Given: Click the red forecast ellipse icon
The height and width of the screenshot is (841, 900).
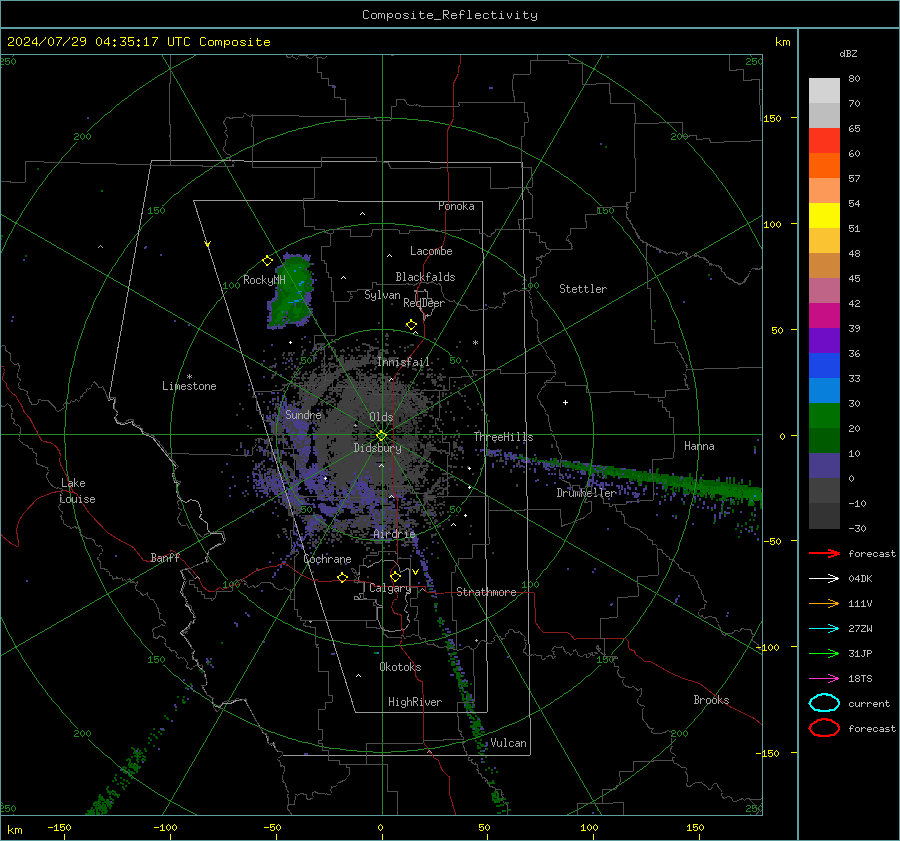Looking at the screenshot, I should [824, 728].
